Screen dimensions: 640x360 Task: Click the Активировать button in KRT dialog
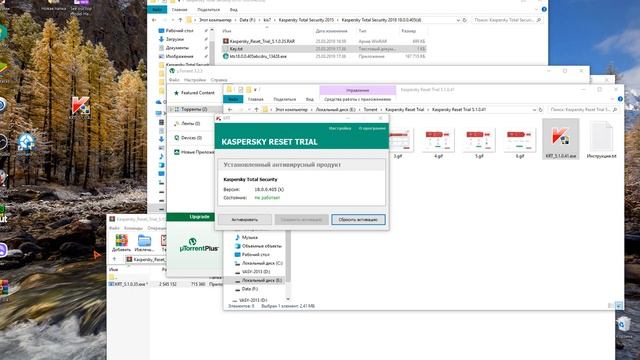pos(245,220)
